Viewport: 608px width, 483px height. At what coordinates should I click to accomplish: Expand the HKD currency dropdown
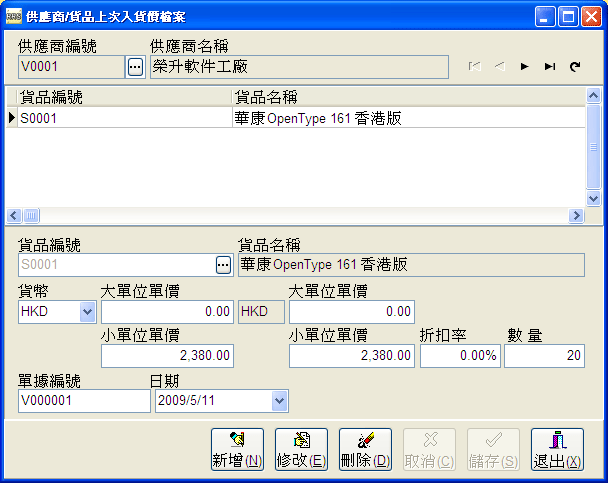88,312
